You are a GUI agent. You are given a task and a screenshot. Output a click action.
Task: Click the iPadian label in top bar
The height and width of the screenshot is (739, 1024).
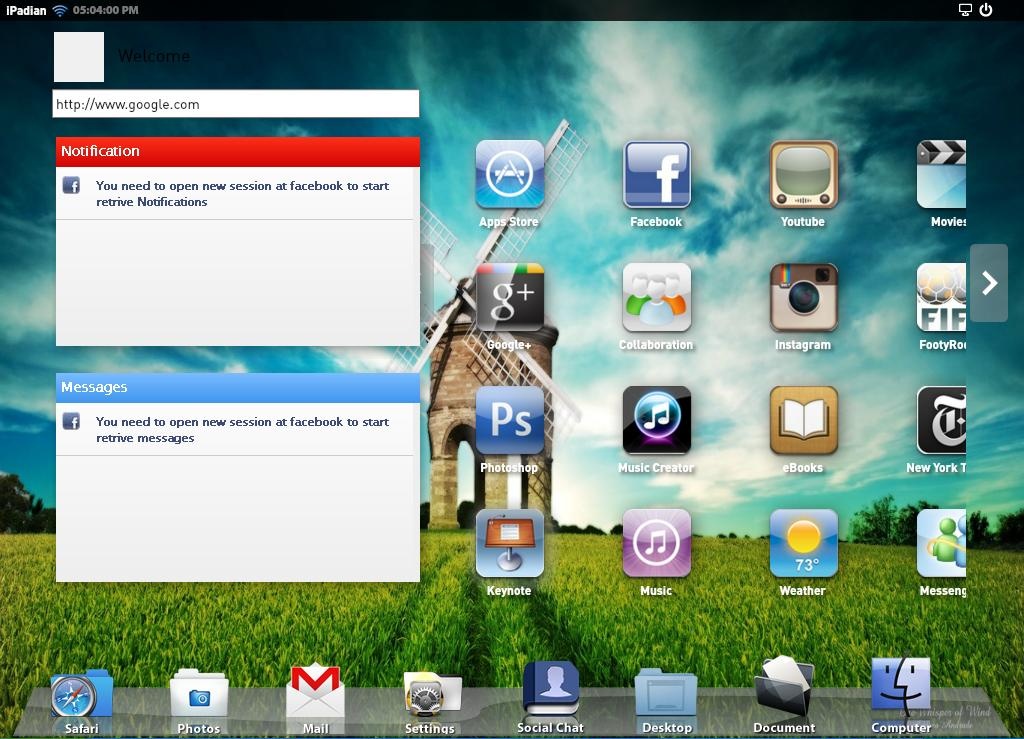[x=26, y=10]
